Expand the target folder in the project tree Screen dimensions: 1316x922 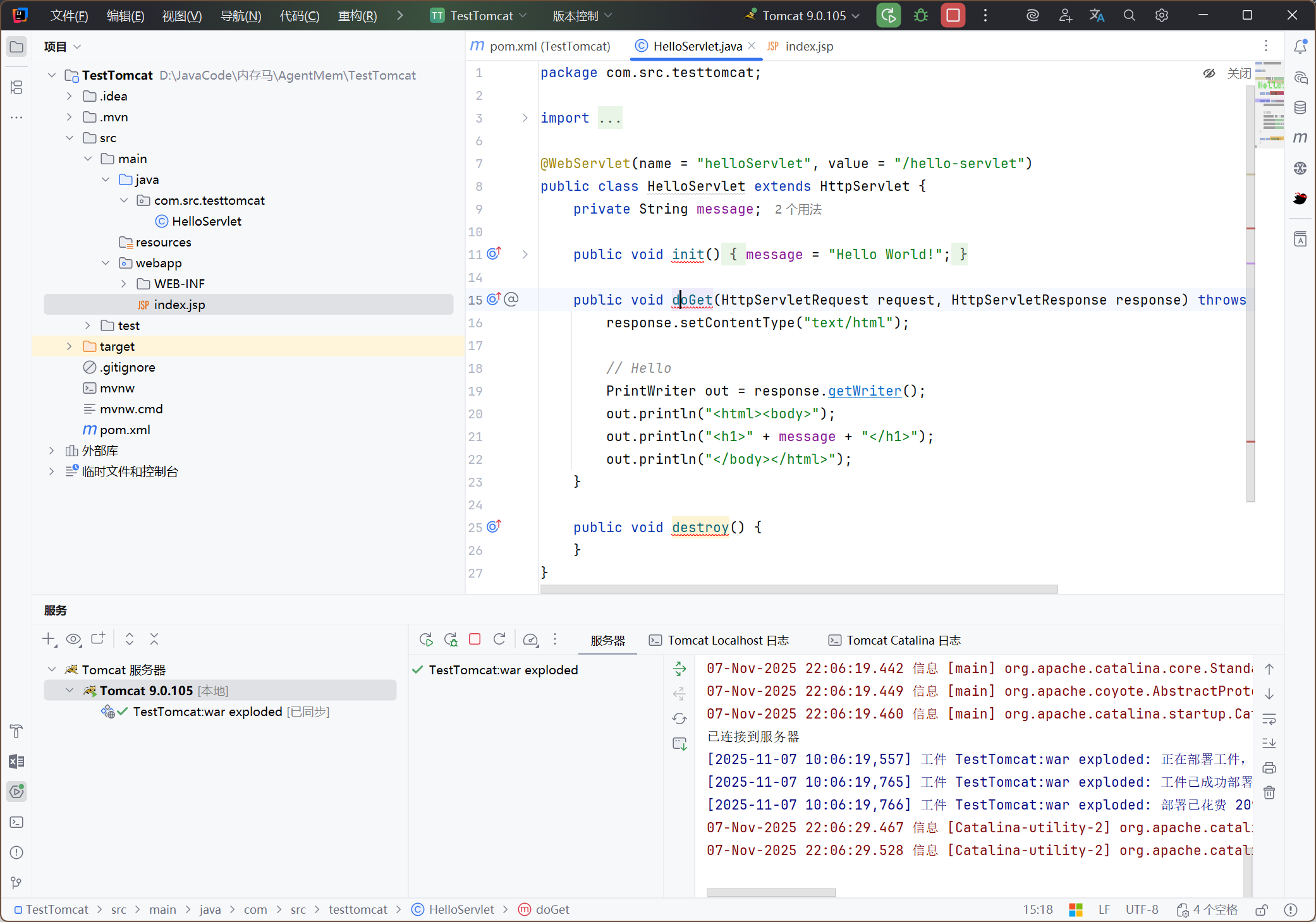[70, 346]
